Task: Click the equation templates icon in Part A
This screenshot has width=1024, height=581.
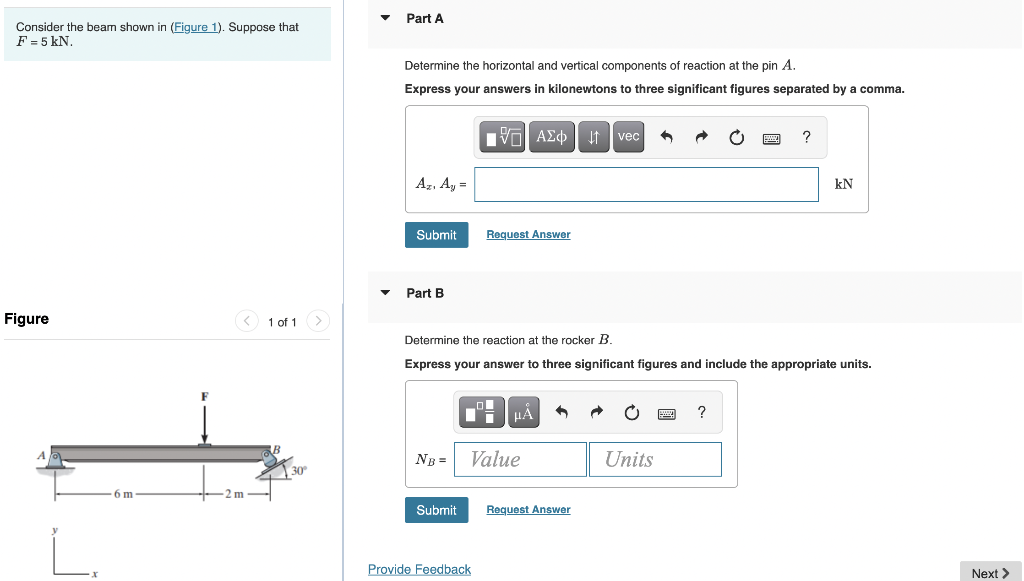Action: (x=500, y=137)
